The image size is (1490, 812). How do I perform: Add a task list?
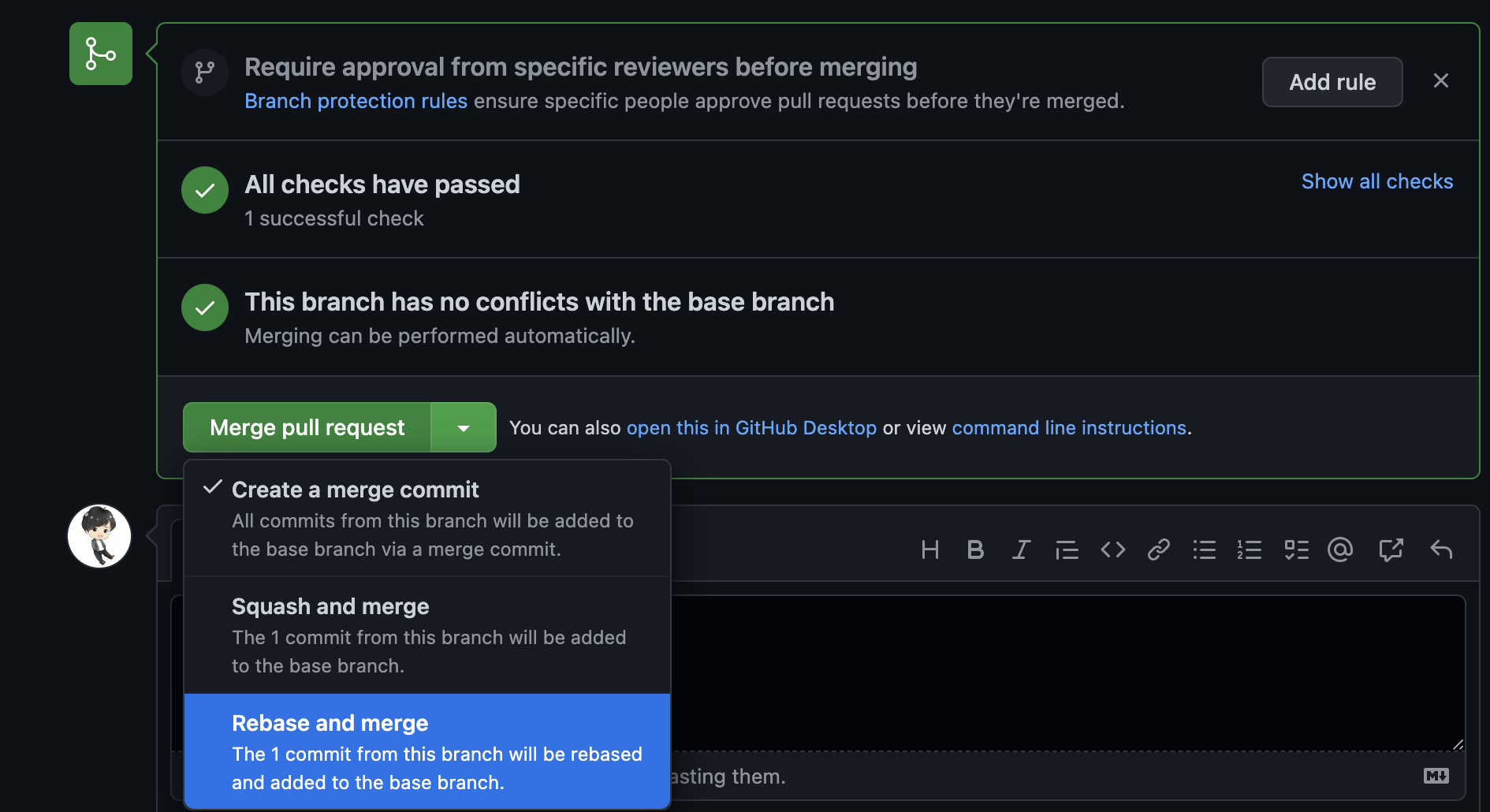(1296, 549)
